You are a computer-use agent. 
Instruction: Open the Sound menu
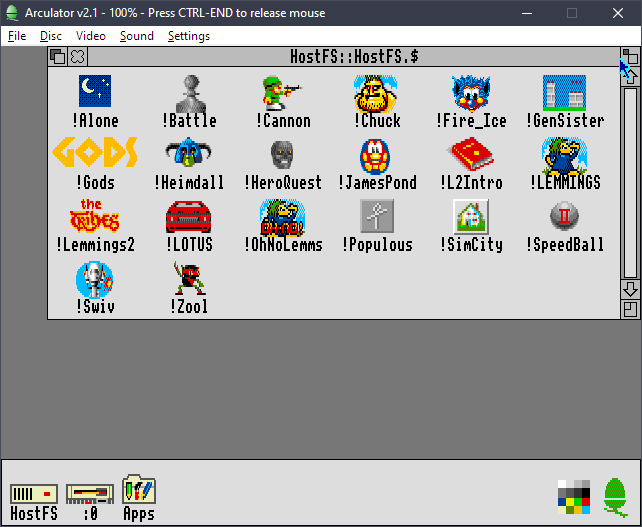tap(137, 36)
